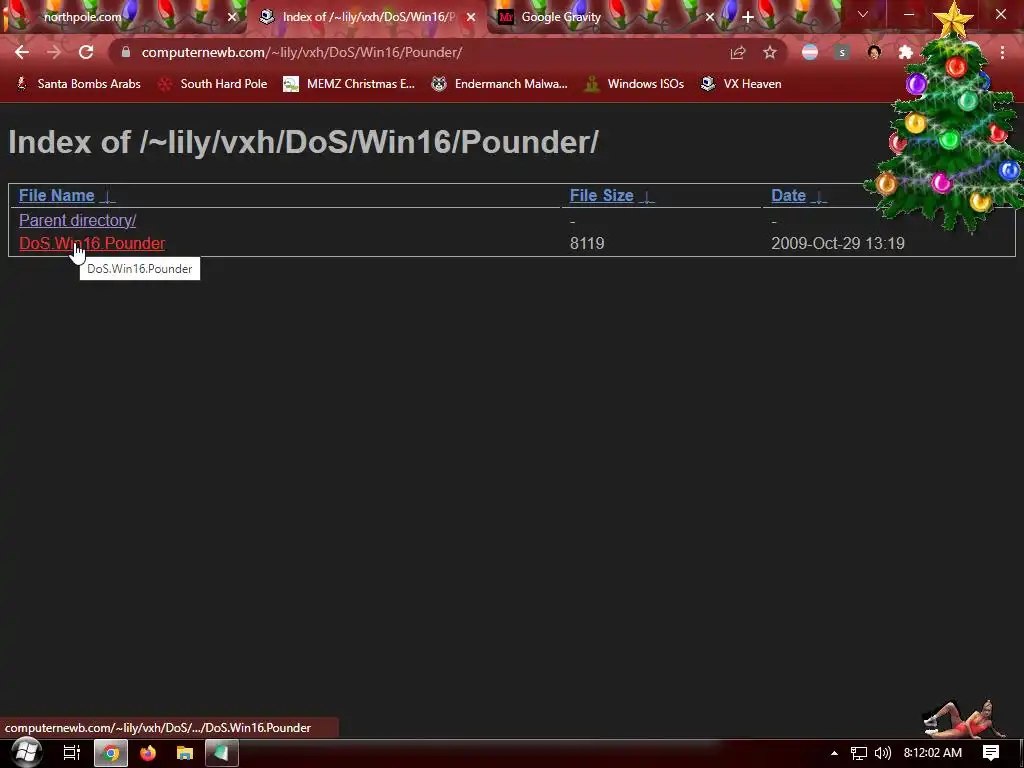This screenshot has height=768, width=1024.
Task: Open the tab search chevron
Action: pyautogui.click(x=863, y=14)
